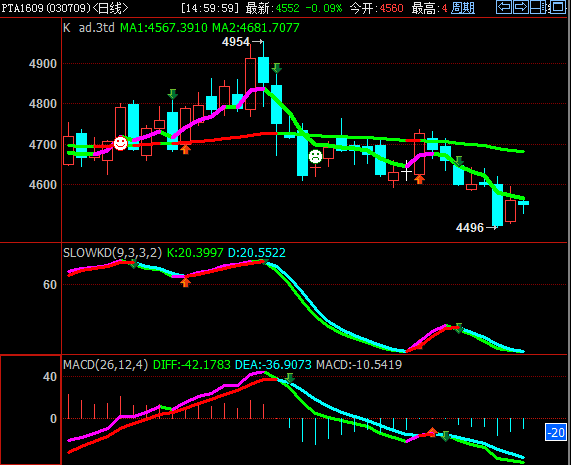
Task: Click the MA1:4567.3910 value
Action: coord(164,28)
